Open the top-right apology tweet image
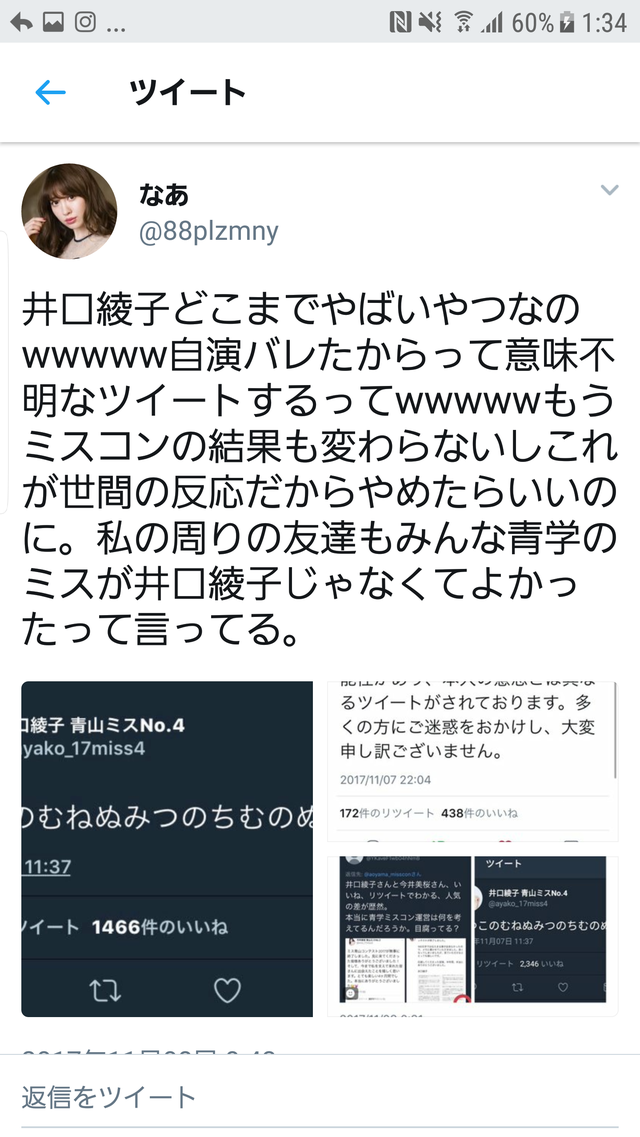The height and width of the screenshot is (1137, 640). [x=473, y=761]
